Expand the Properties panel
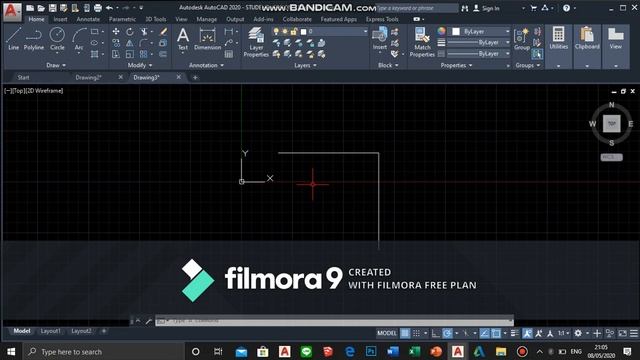This screenshot has height=360, width=640. click(456, 65)
